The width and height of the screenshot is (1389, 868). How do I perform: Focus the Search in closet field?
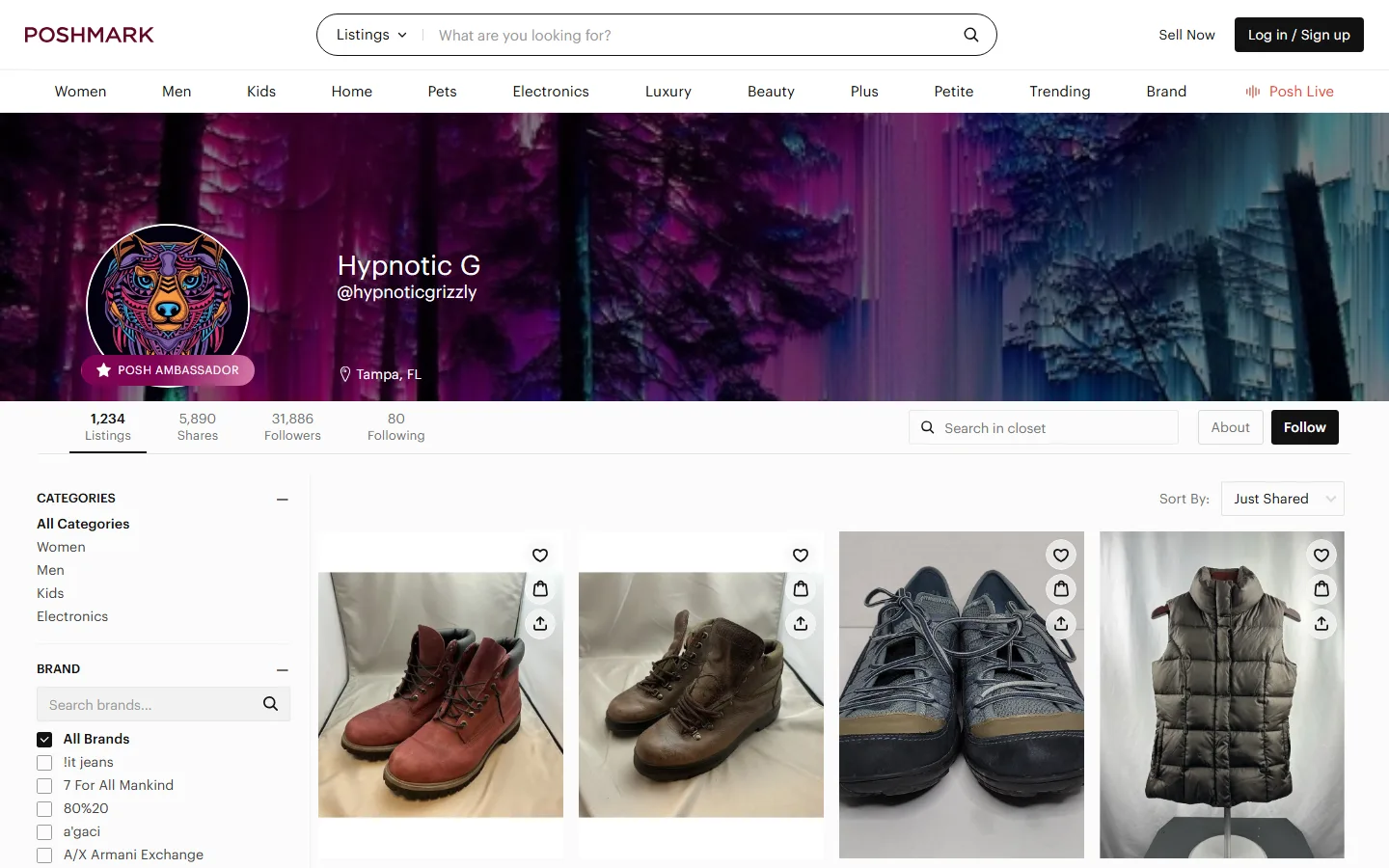coord(1044,427)
